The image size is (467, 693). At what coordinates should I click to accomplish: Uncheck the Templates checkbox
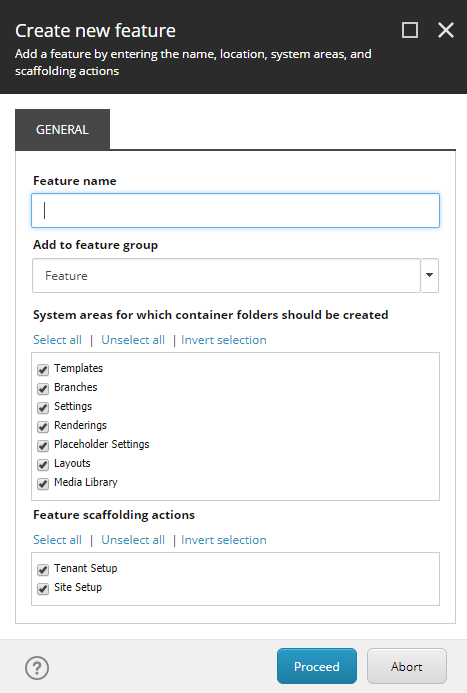pos(43,369)
